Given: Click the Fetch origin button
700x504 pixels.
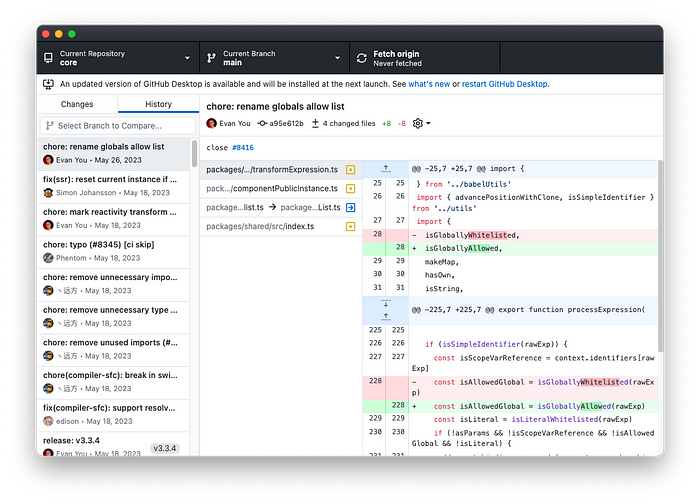Looking at the screenshot, I should coord(425,58).
